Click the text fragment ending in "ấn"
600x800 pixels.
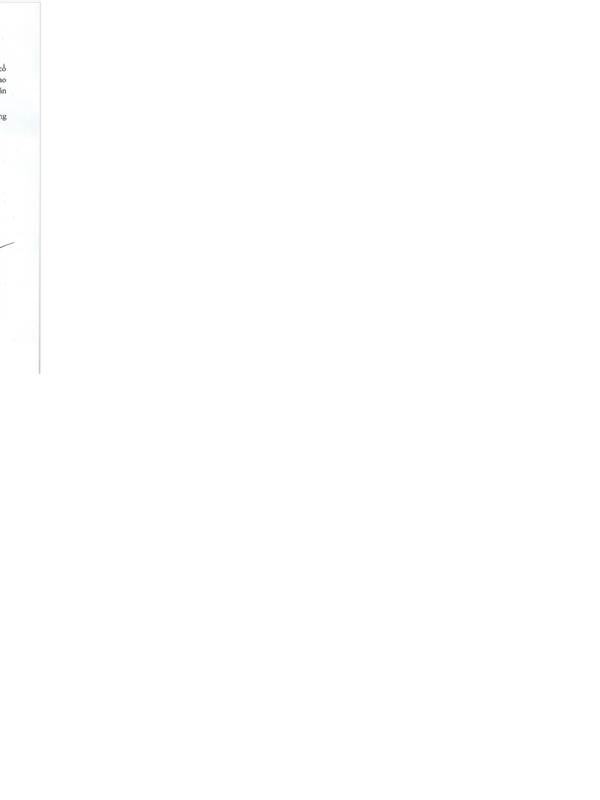click(x=3, y=91)
